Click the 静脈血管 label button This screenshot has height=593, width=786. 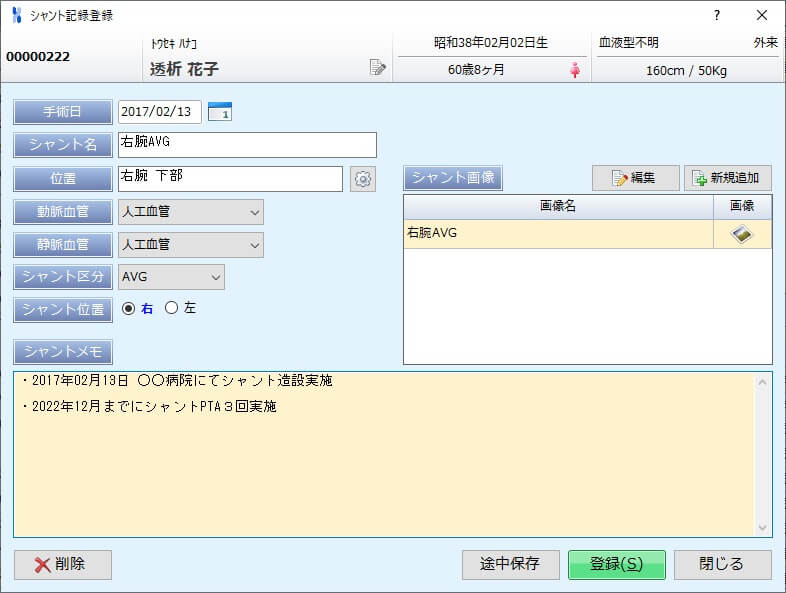coord(63,245)
